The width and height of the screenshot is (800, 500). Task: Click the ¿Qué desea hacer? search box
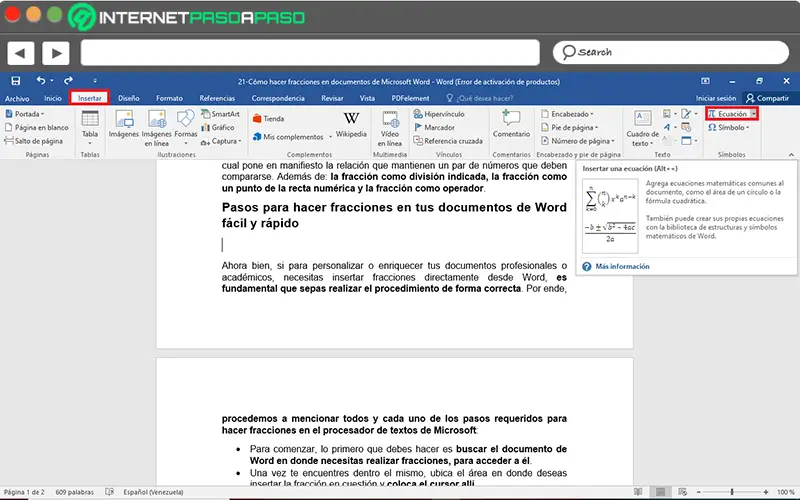(x=480, y=98)
